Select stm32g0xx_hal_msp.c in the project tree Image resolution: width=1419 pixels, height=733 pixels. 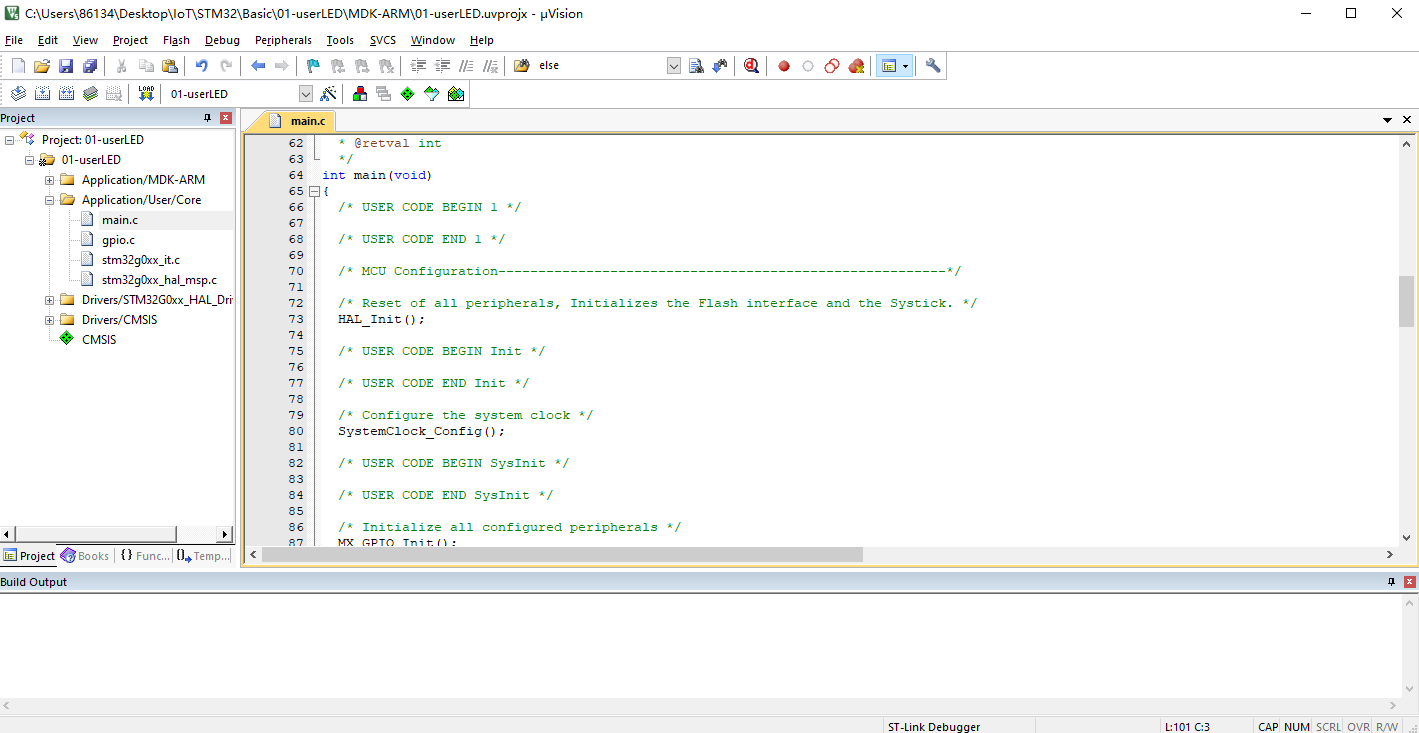point(159,280)
